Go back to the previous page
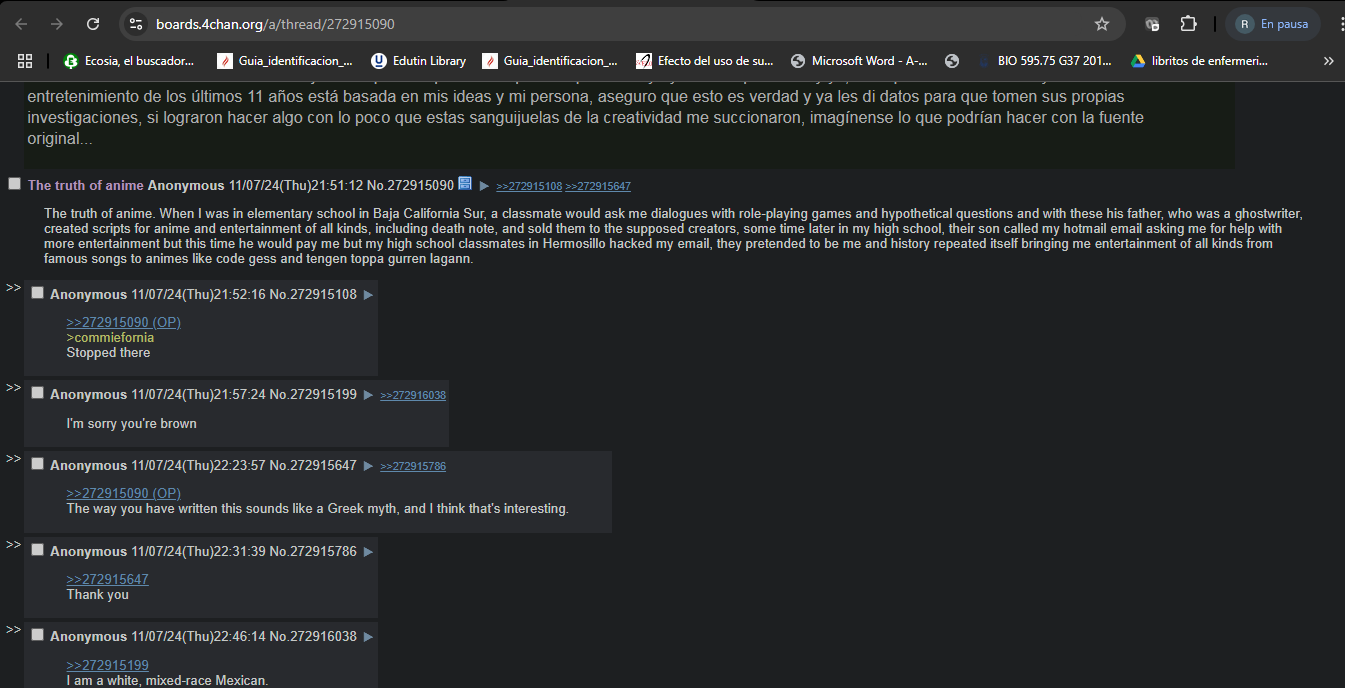1345x688 pixels. (x=21, y=24)
